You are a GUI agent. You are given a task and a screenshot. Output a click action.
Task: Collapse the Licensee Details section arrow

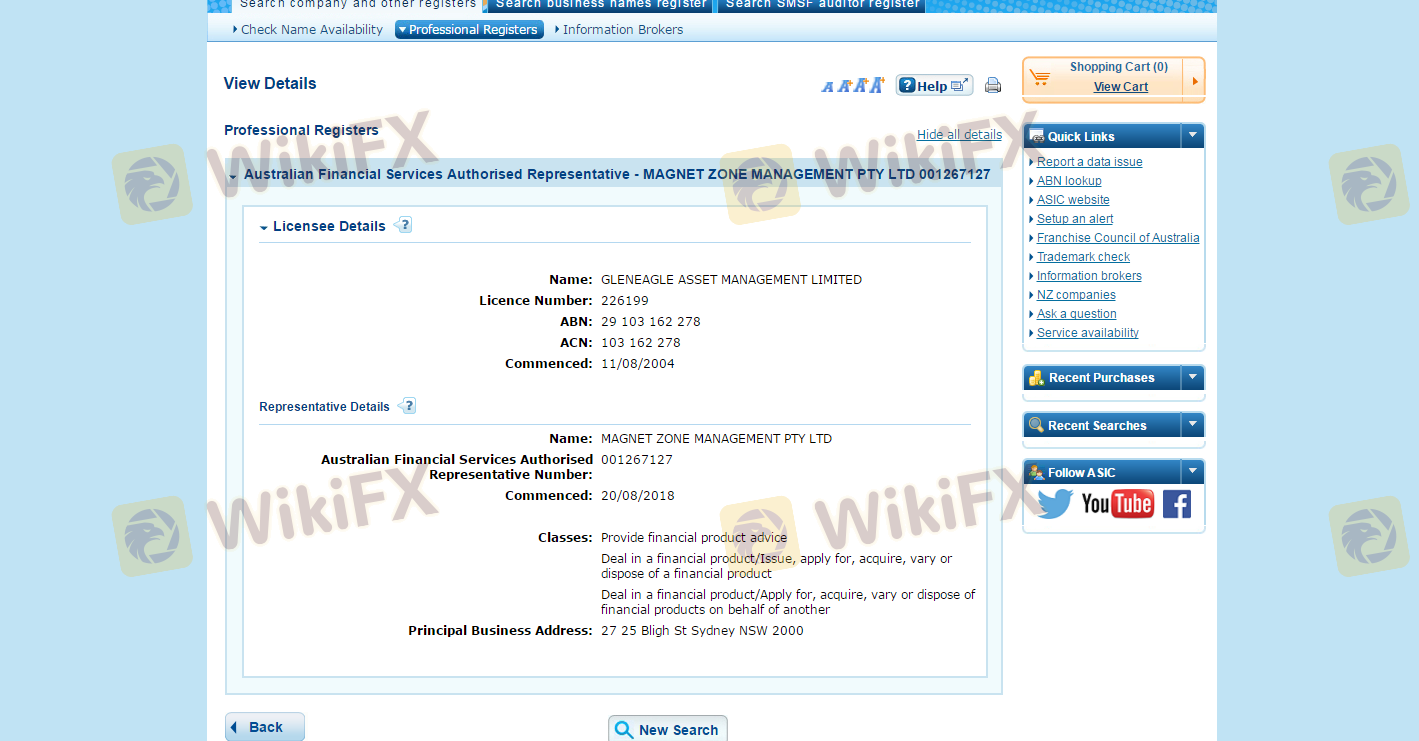[264, 228]
